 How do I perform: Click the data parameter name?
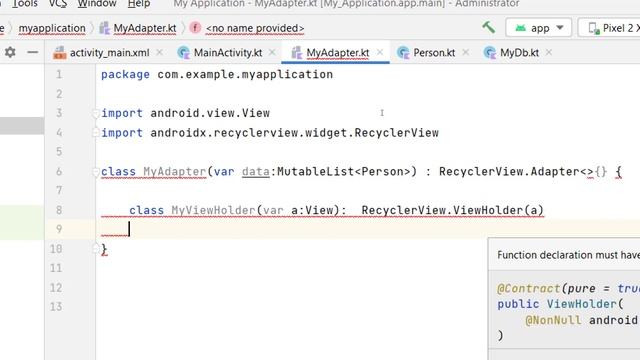pyautogui.click(x=256, y=171)
